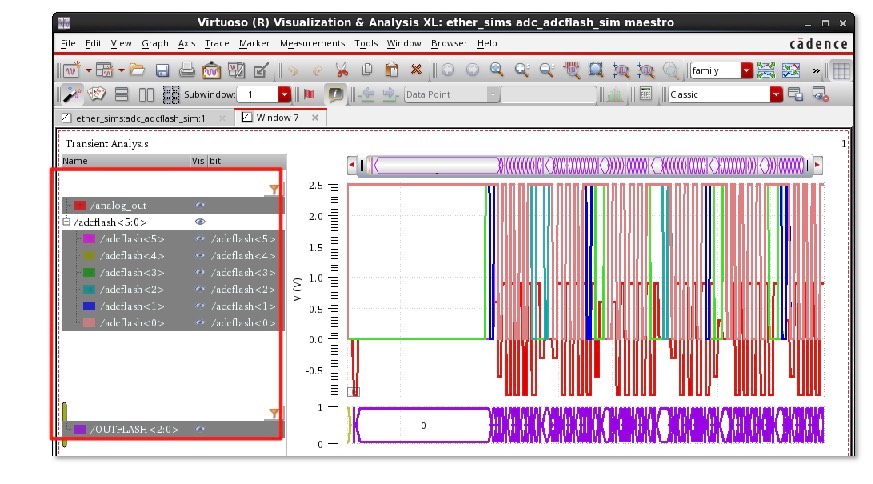Arrange subwindows in horizontal stack layout

coord(121,95)
